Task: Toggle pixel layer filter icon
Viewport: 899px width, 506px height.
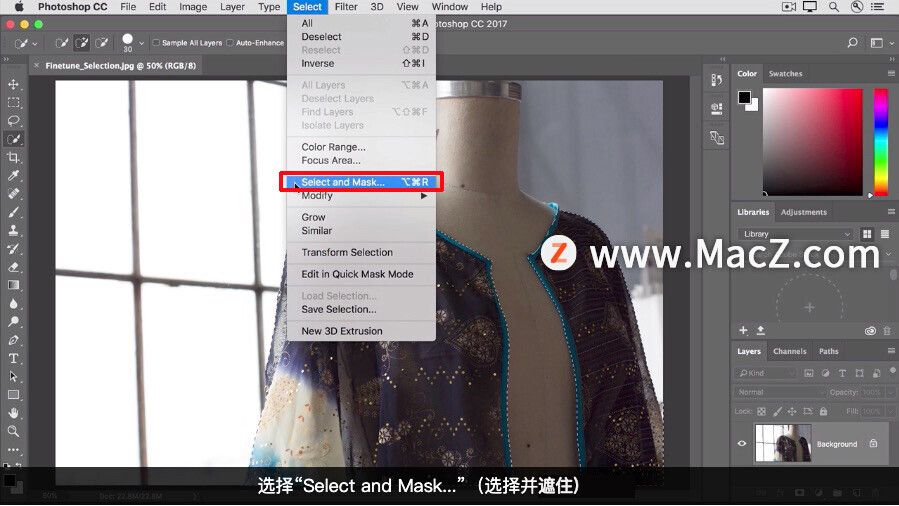Action: [808, 373]
